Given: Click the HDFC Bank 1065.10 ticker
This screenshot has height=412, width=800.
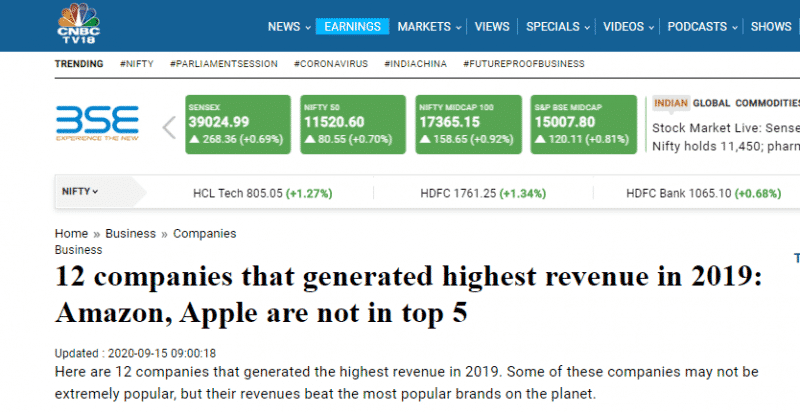Looking at the screenshot, I should pyautogui.click(x=704, y=193).
